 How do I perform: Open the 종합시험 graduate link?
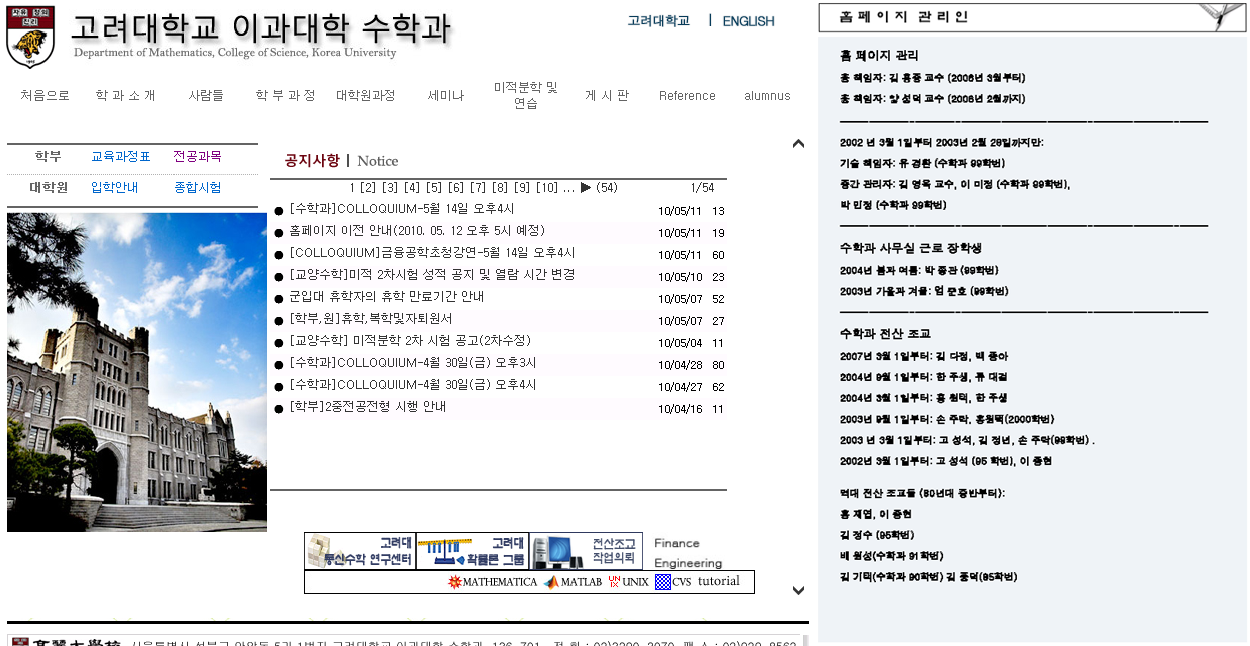[x=197, y=188]
